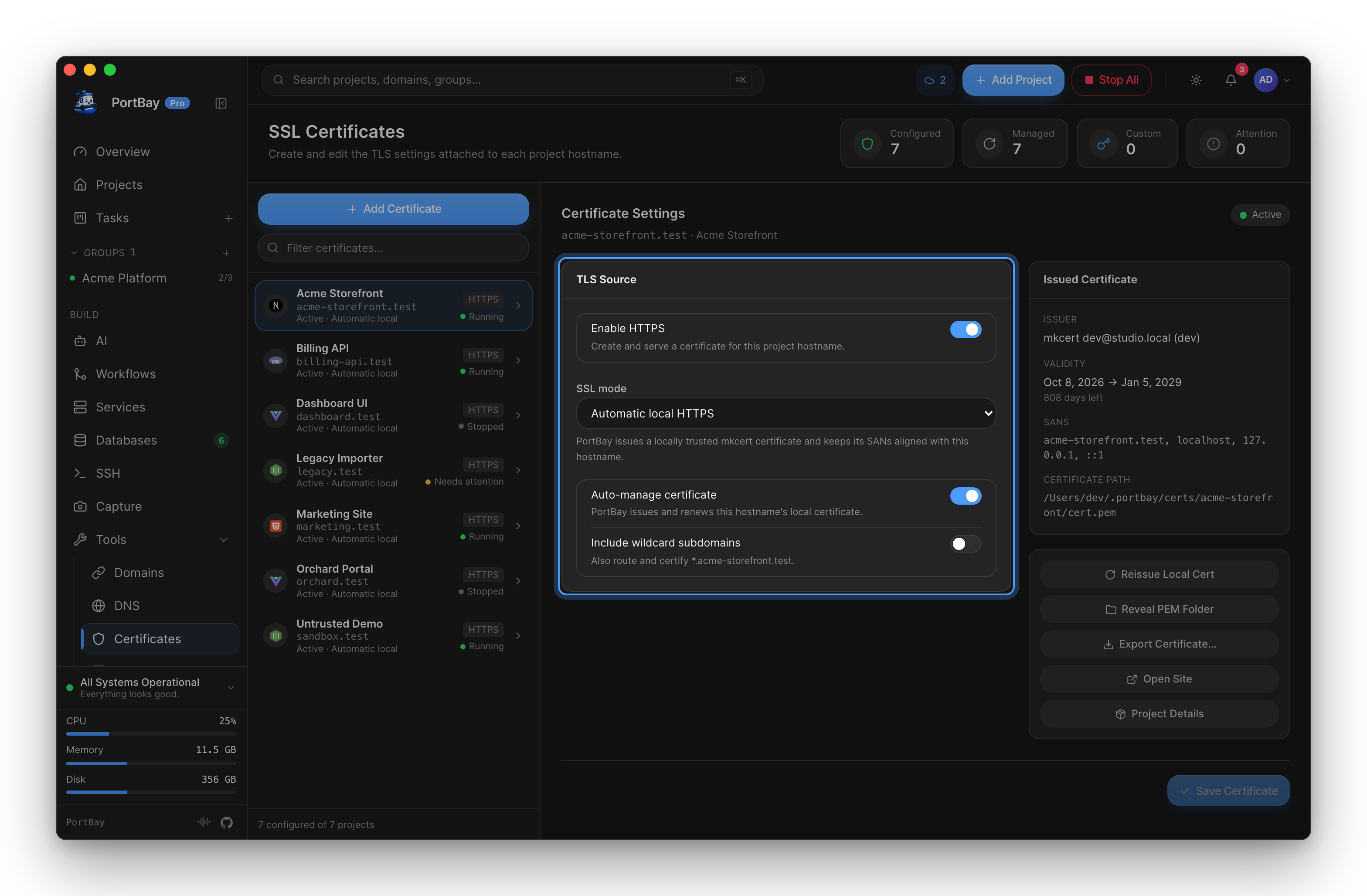Click the Managed refresh icon in stats card

[989, 143]
